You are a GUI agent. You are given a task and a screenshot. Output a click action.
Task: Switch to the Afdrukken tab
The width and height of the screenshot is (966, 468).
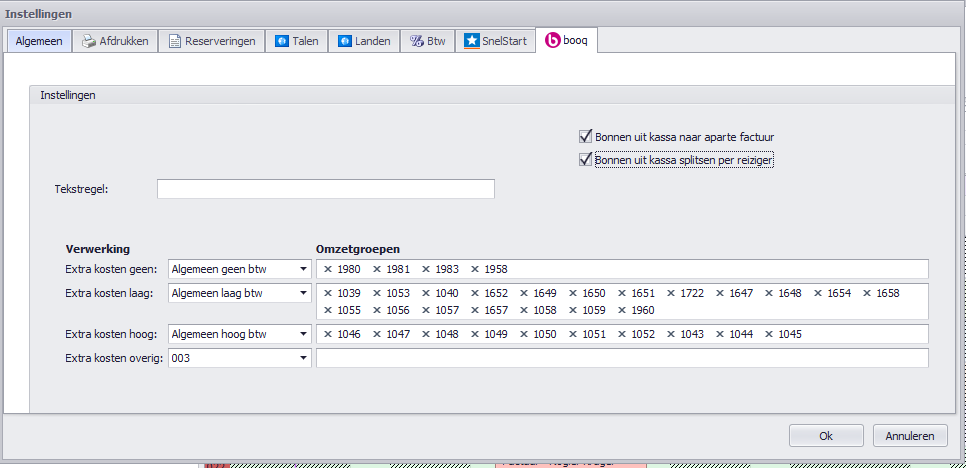(115, 42)
